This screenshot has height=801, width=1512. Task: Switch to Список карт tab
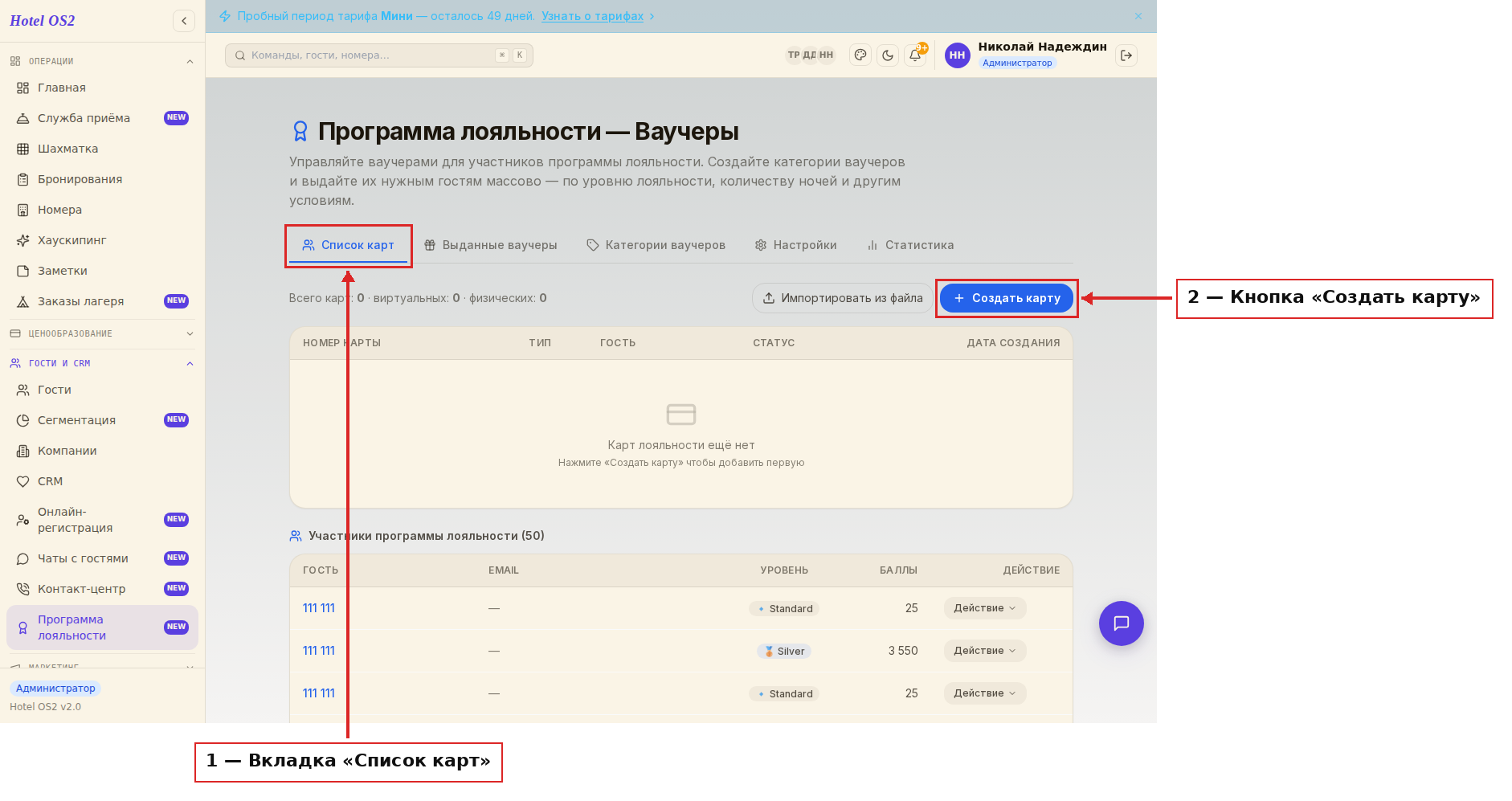[x=349, y=245]
